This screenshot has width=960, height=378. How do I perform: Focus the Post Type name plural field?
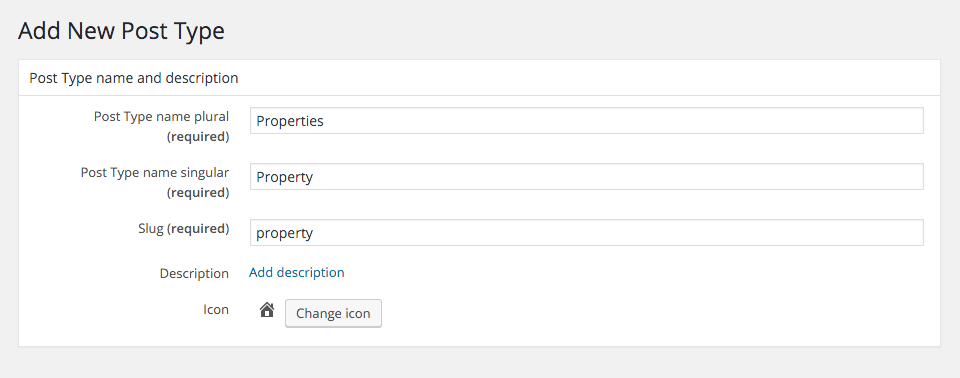(587, 121)
